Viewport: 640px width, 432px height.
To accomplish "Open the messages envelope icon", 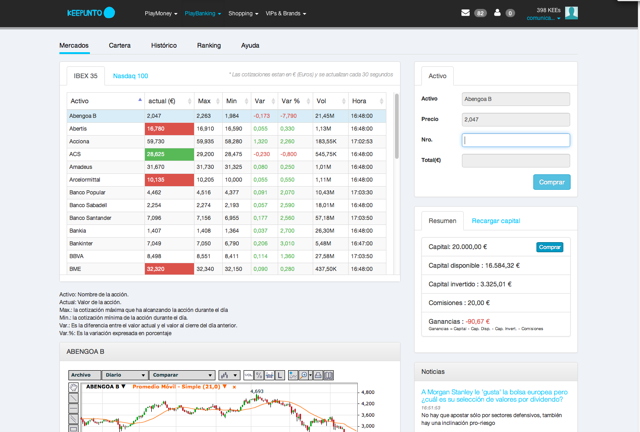I will pos(465,13).
